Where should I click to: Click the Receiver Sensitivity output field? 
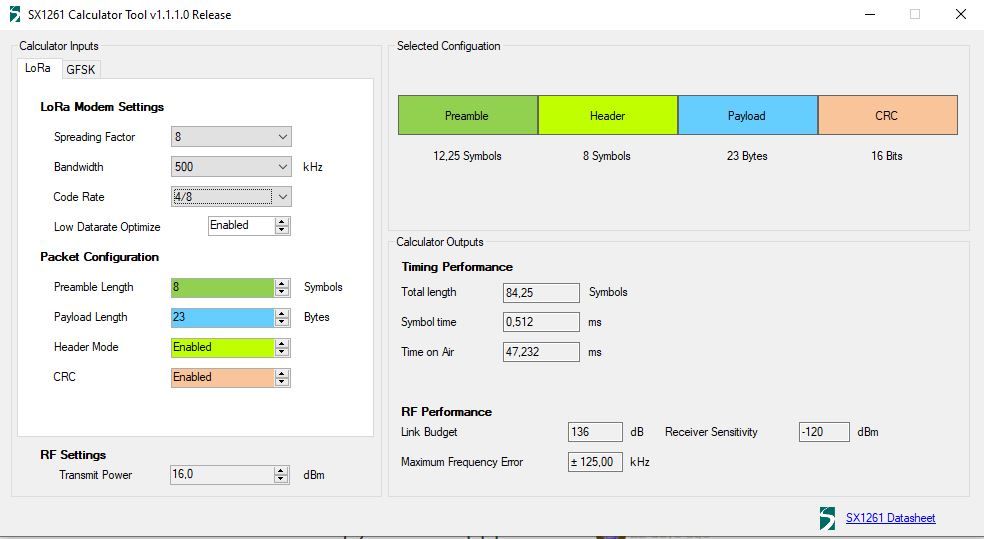[824, 432]
